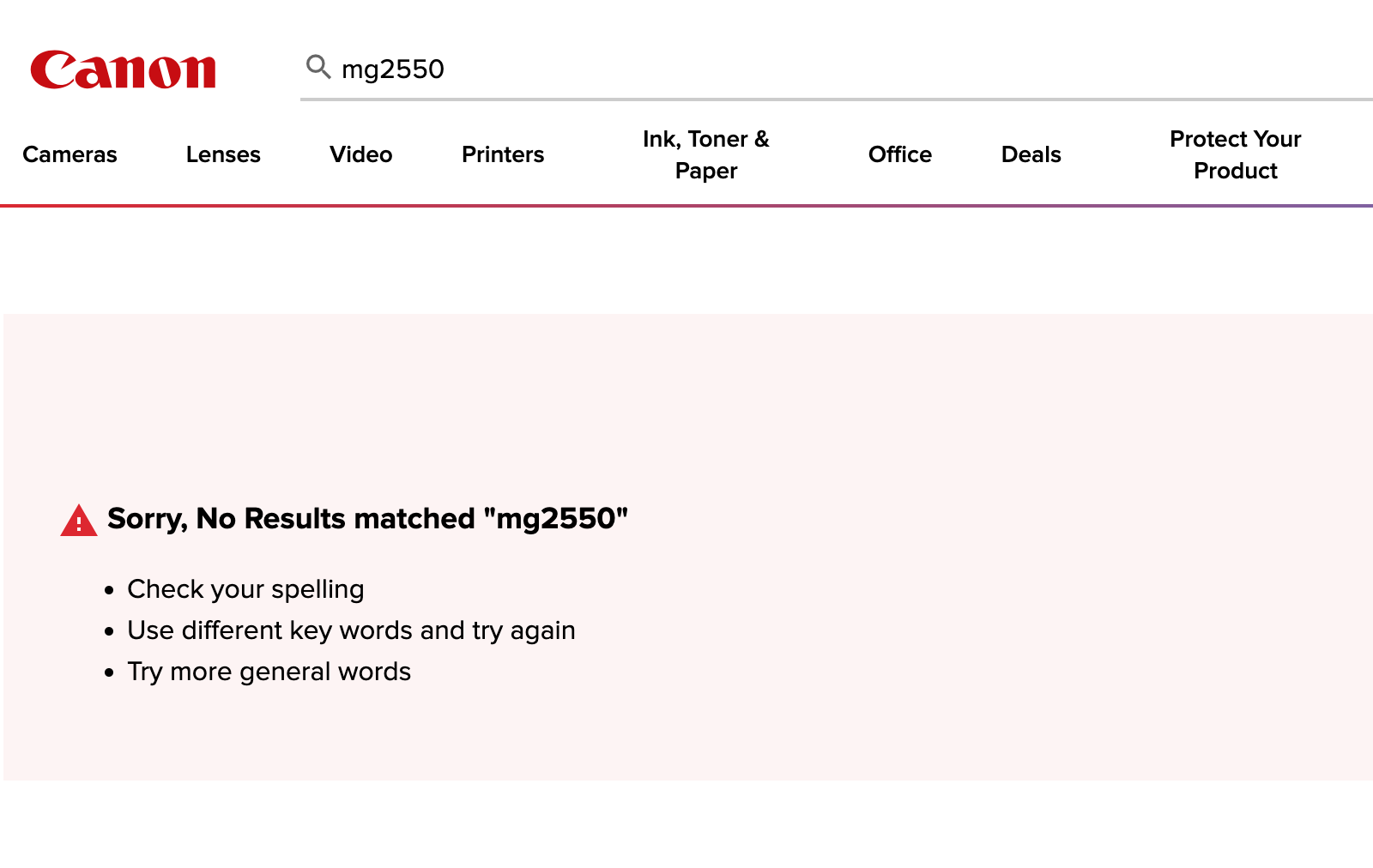This screenshot has height=868, width=1373.
Task: Open the Ink, Toner & Paper menu
Action: [706, 154]
